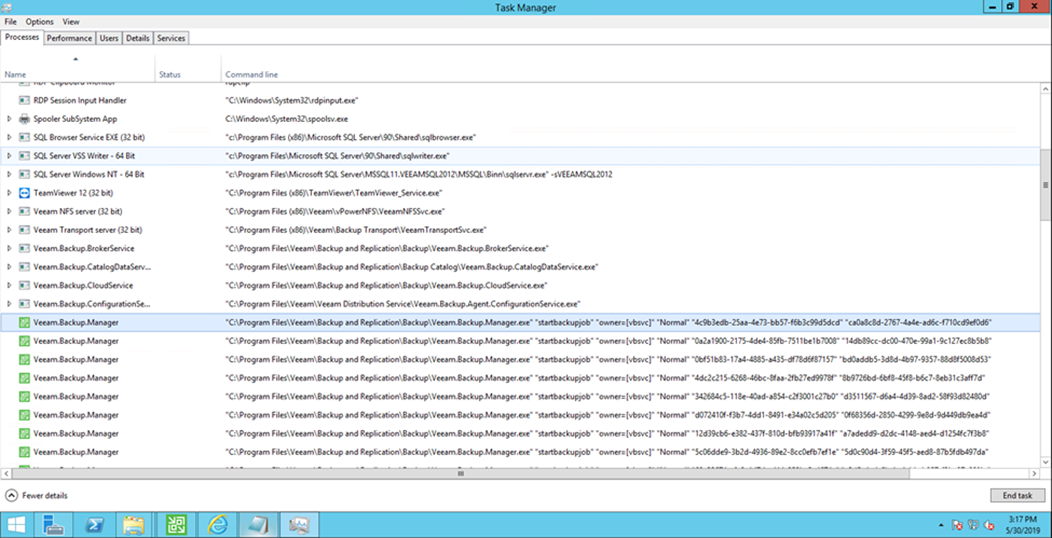
Task: Switch to the Performance tab
Action: point(69,38)
